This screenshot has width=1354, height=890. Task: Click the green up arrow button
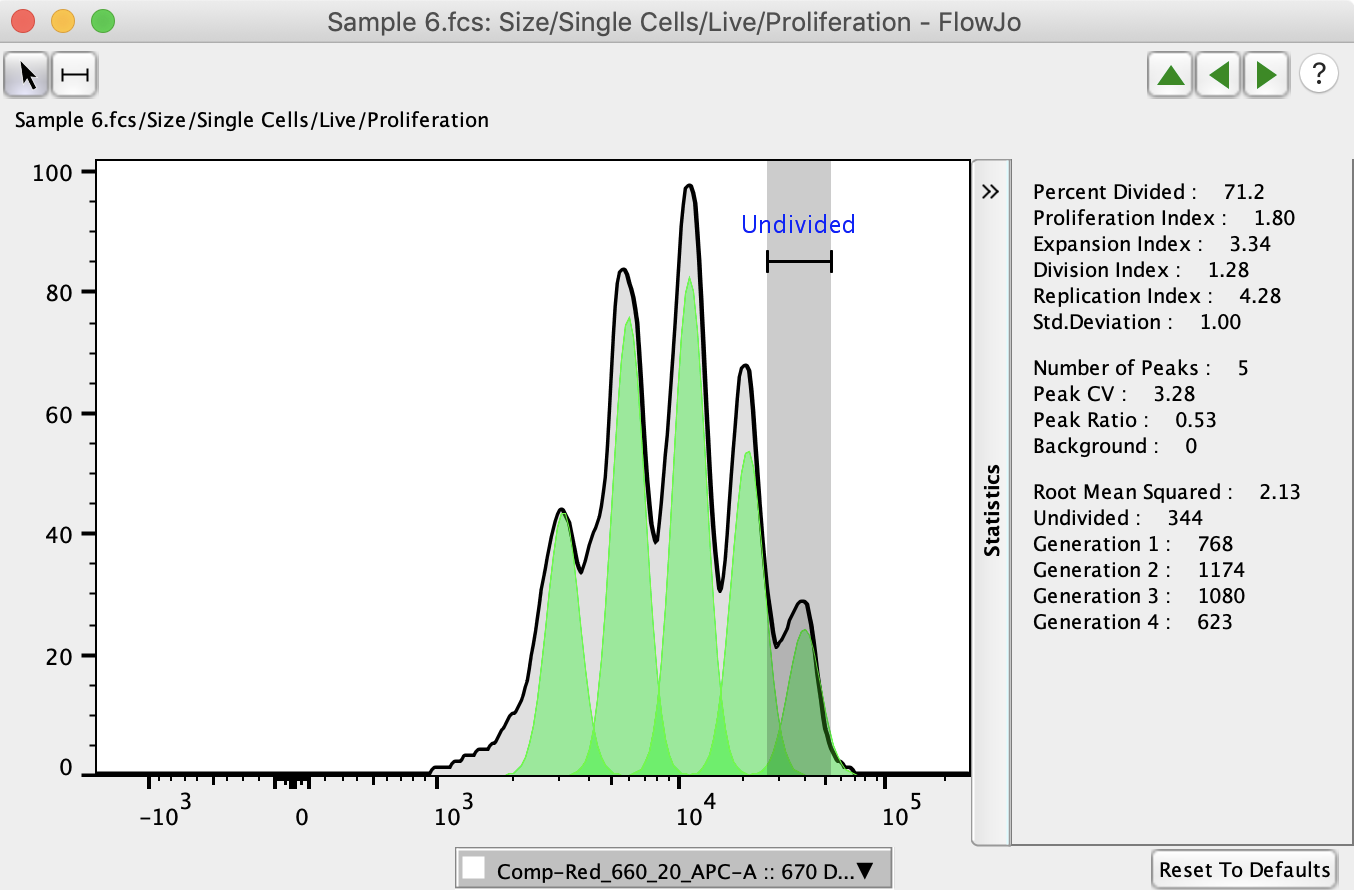click(1173, 75)
